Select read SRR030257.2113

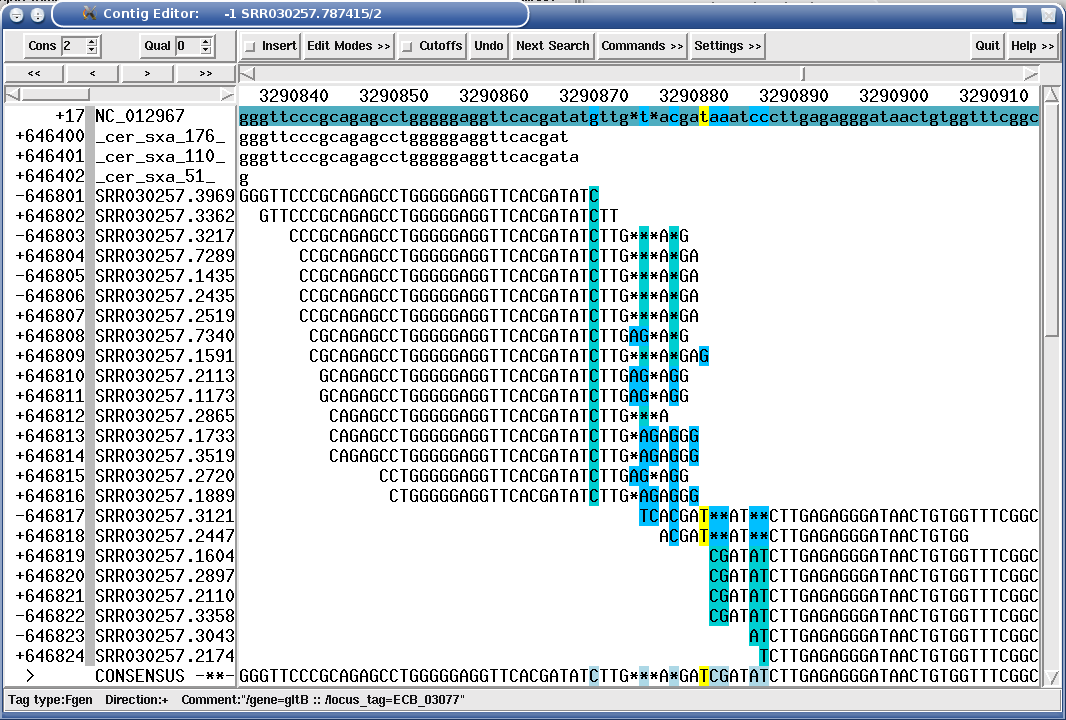(x=165, y=376)
